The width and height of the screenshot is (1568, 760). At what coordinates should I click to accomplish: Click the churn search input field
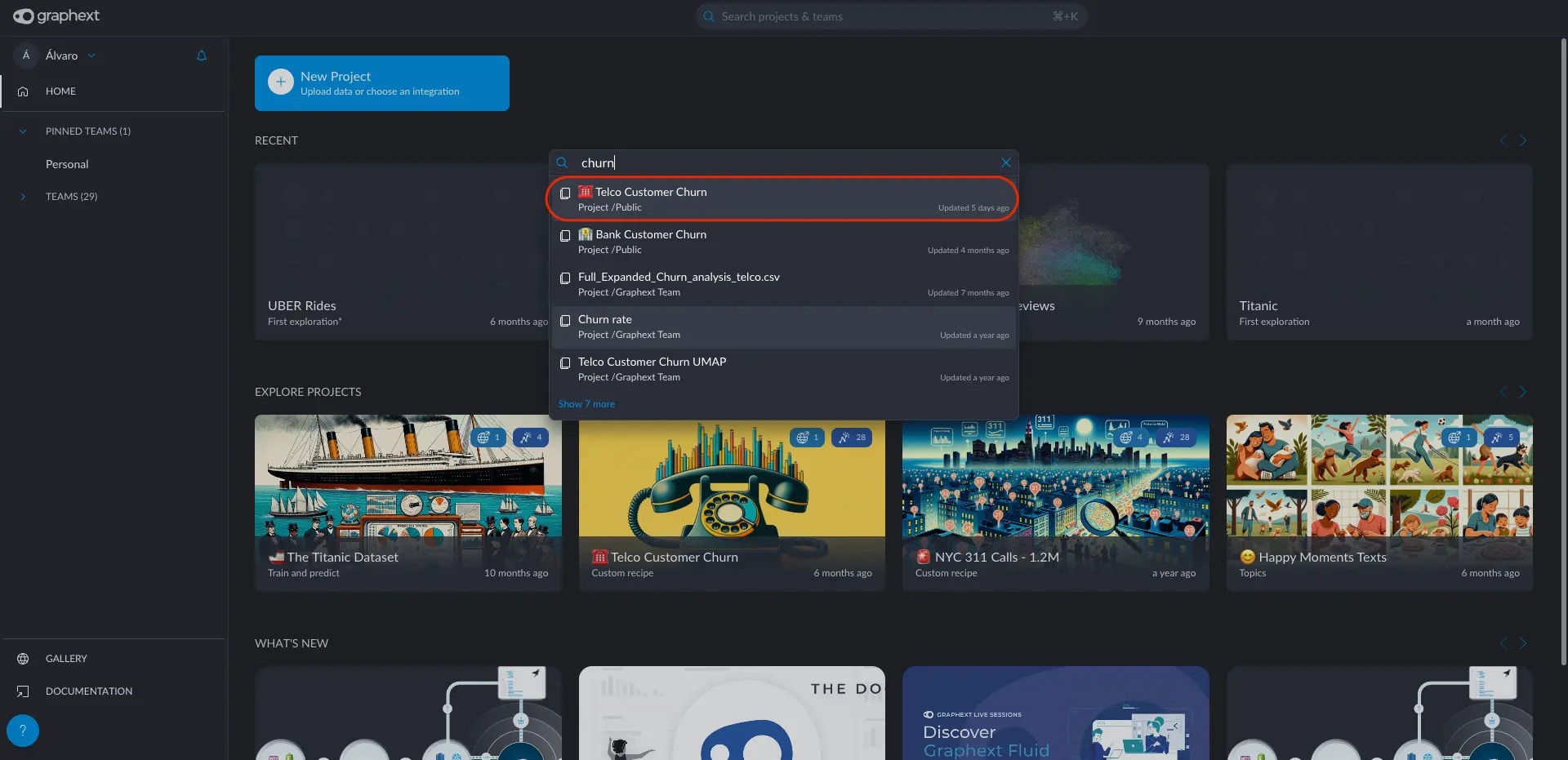coord(784,162)
